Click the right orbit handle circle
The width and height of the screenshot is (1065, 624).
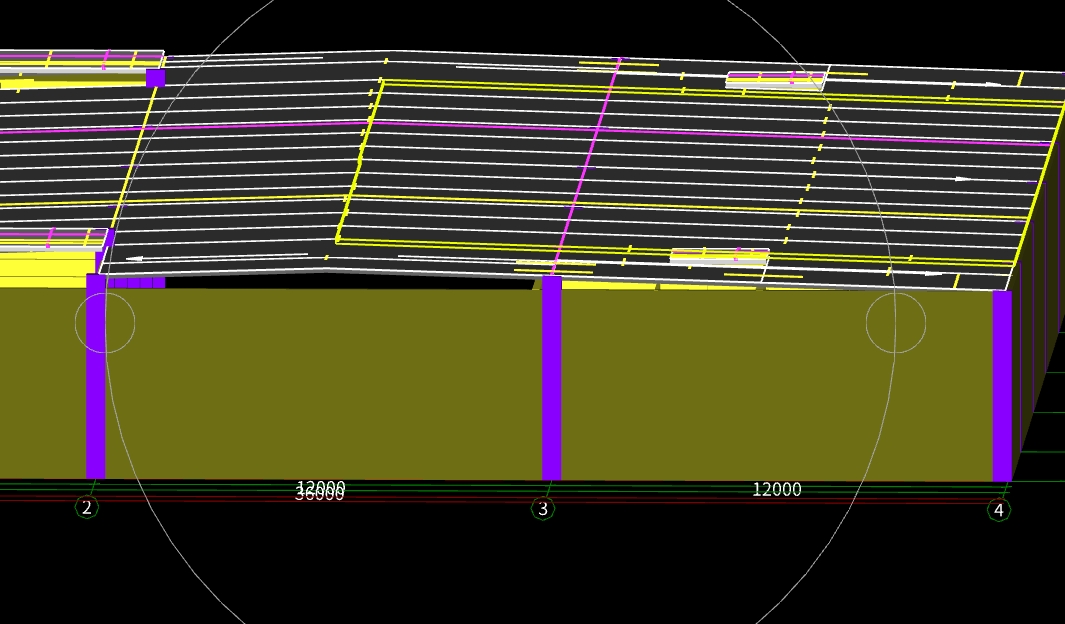(x=896, y=323)
